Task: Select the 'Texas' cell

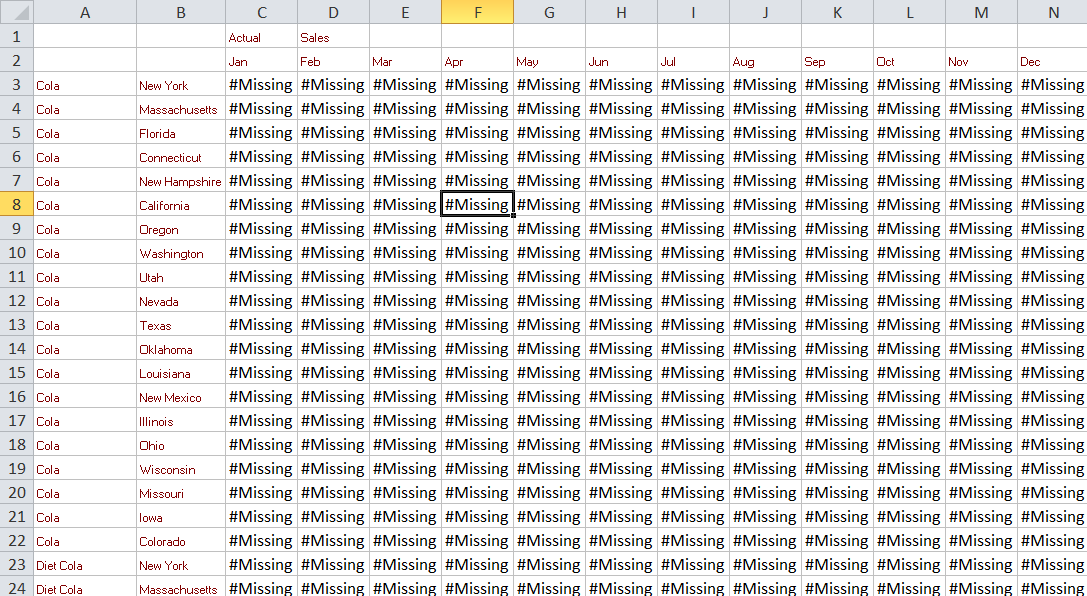Action: (x=181, y=324)
